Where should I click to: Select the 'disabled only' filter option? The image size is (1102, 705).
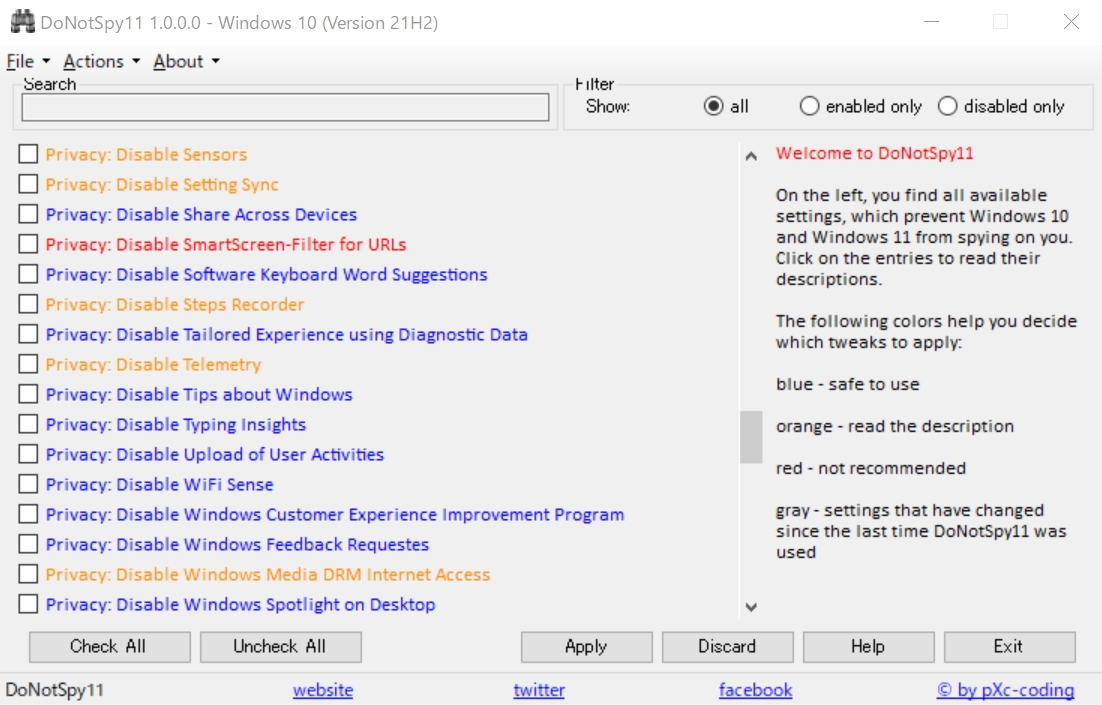point(947,106)
